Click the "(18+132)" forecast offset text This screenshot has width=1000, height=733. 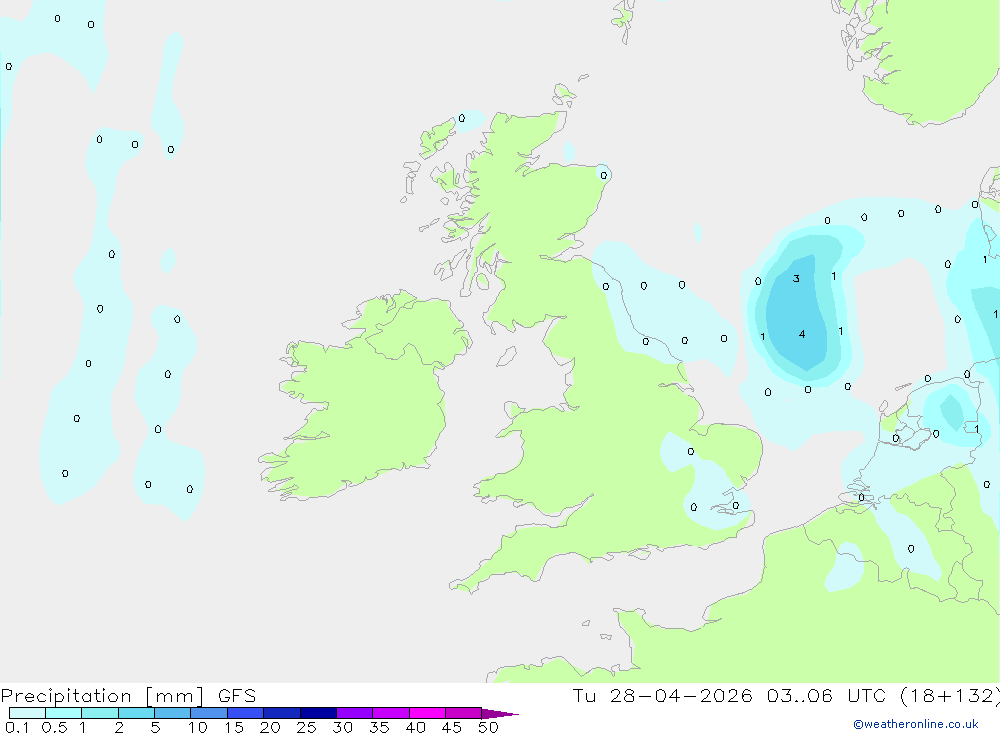click(950, 696)
